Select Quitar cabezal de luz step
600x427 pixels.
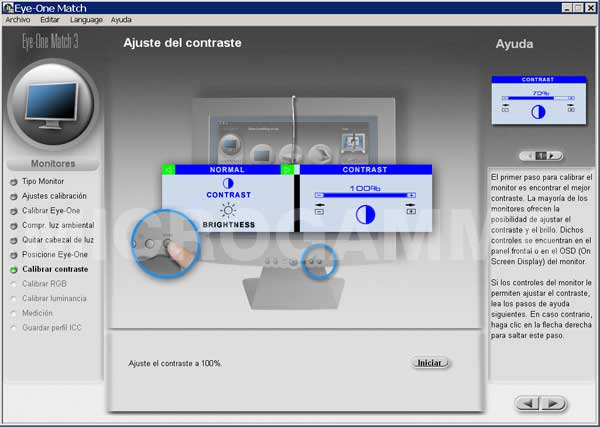[58, 240]
